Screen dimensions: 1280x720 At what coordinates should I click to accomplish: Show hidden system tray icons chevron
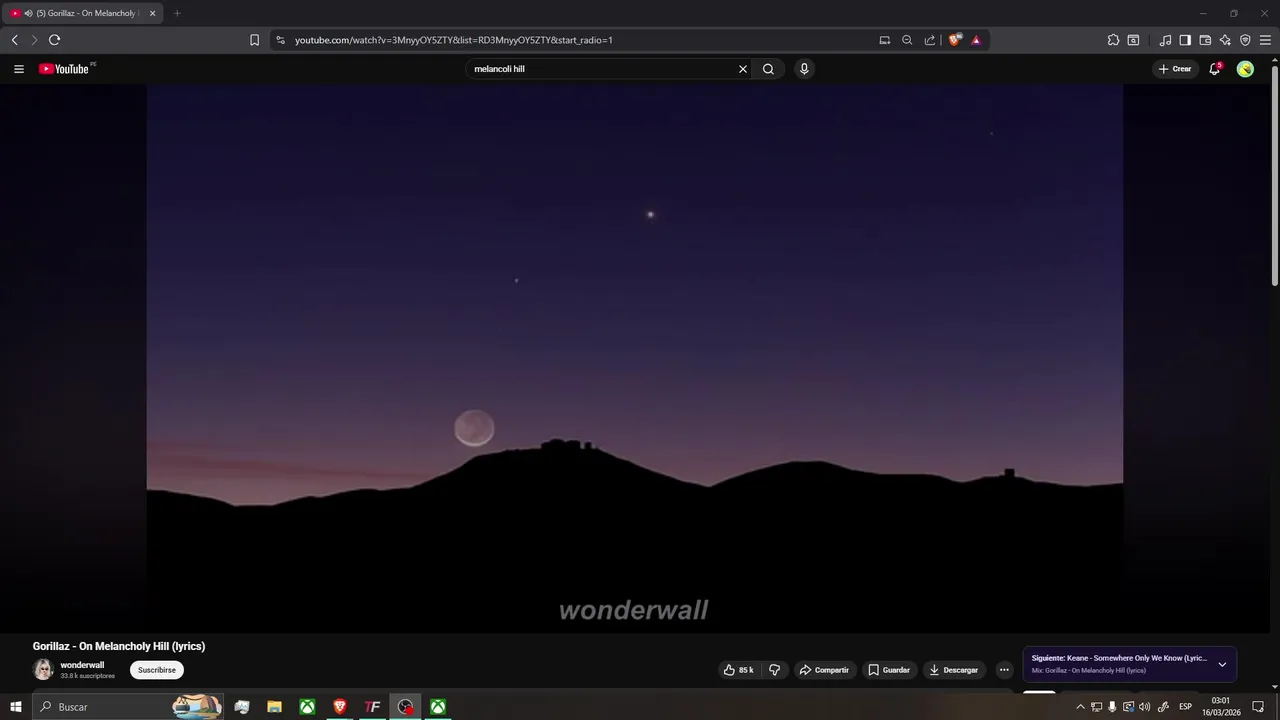click(1080, 707)
